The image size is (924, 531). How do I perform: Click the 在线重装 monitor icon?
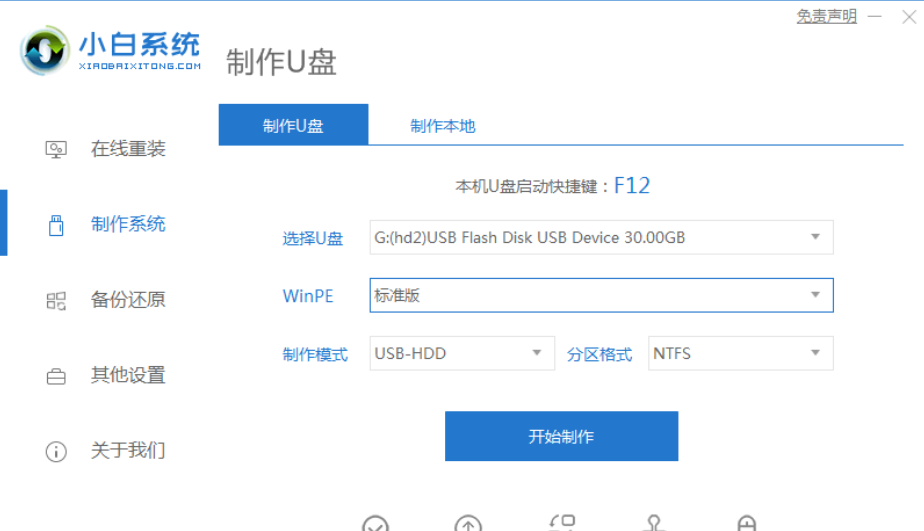[x=56, y=149]
